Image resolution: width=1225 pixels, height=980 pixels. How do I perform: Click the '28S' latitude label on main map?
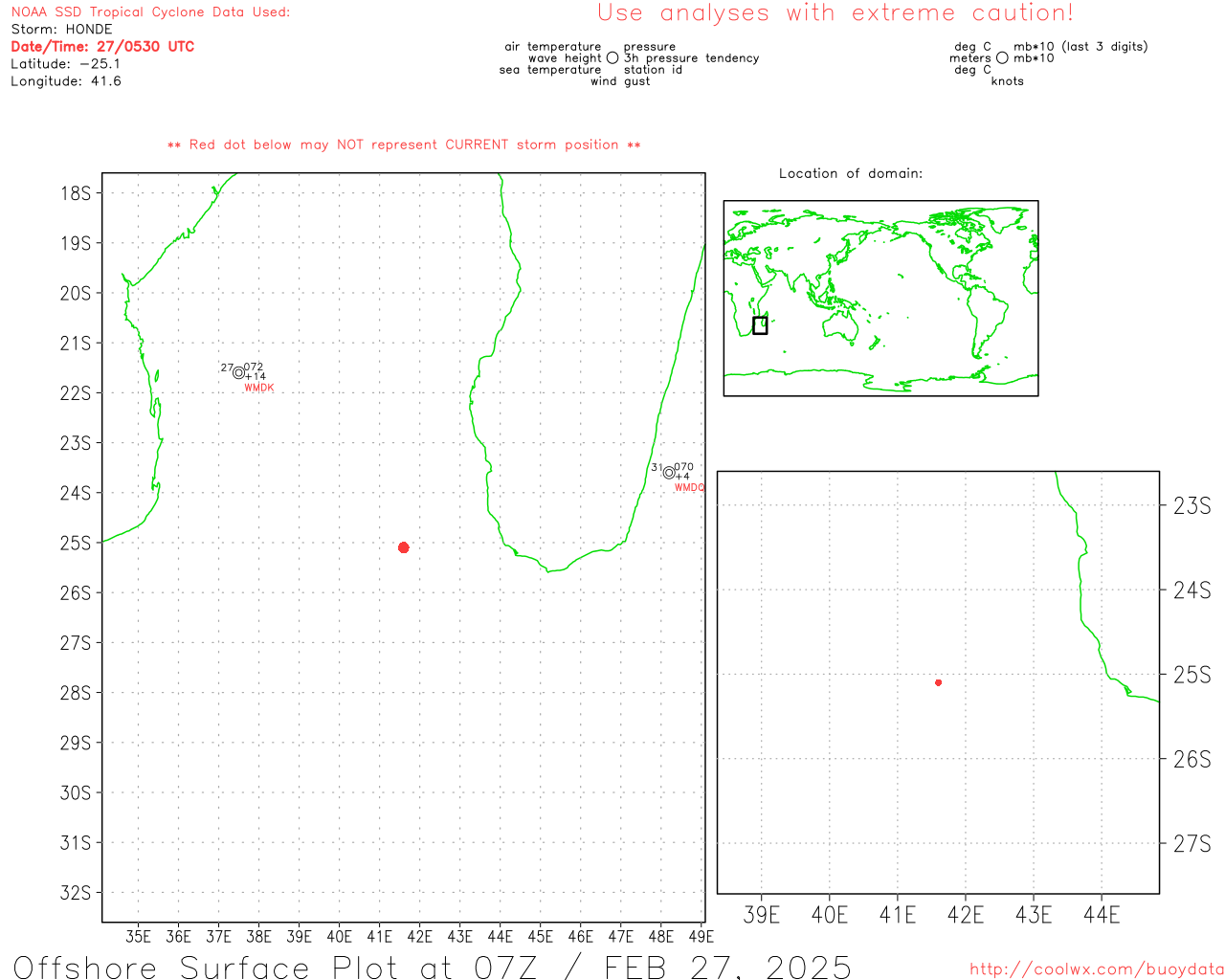click(76, 693)
